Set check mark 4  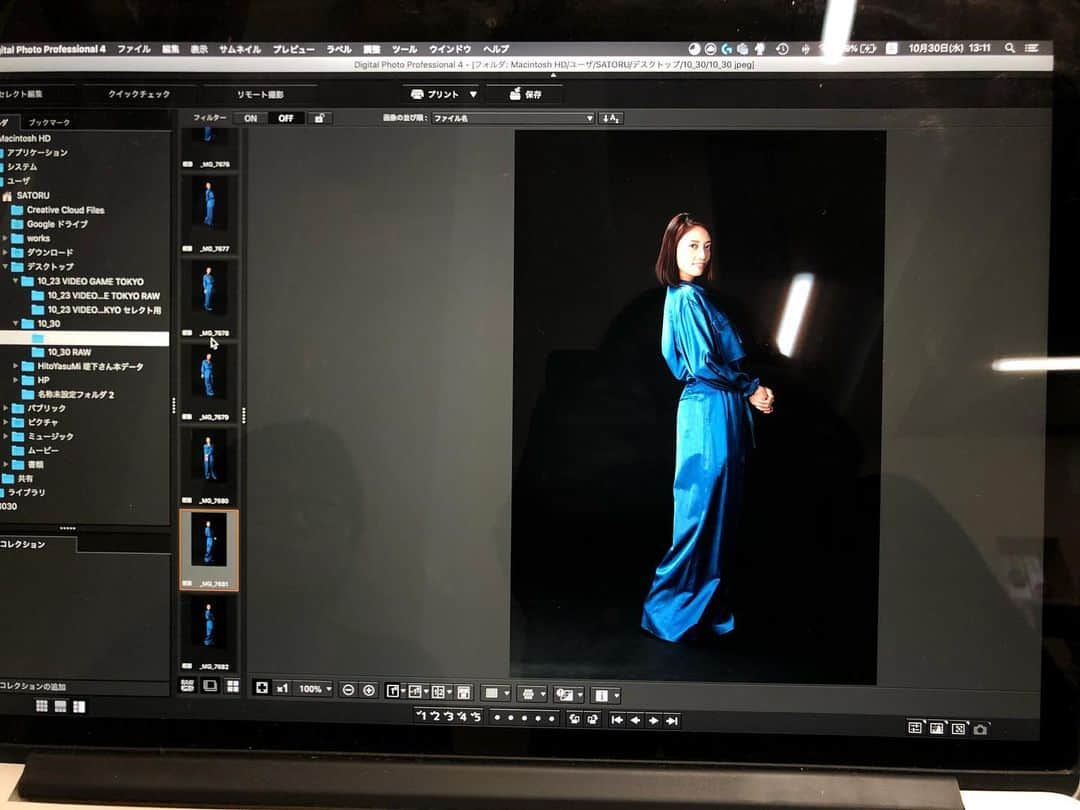pyautogui.click(x=462, y=716)
